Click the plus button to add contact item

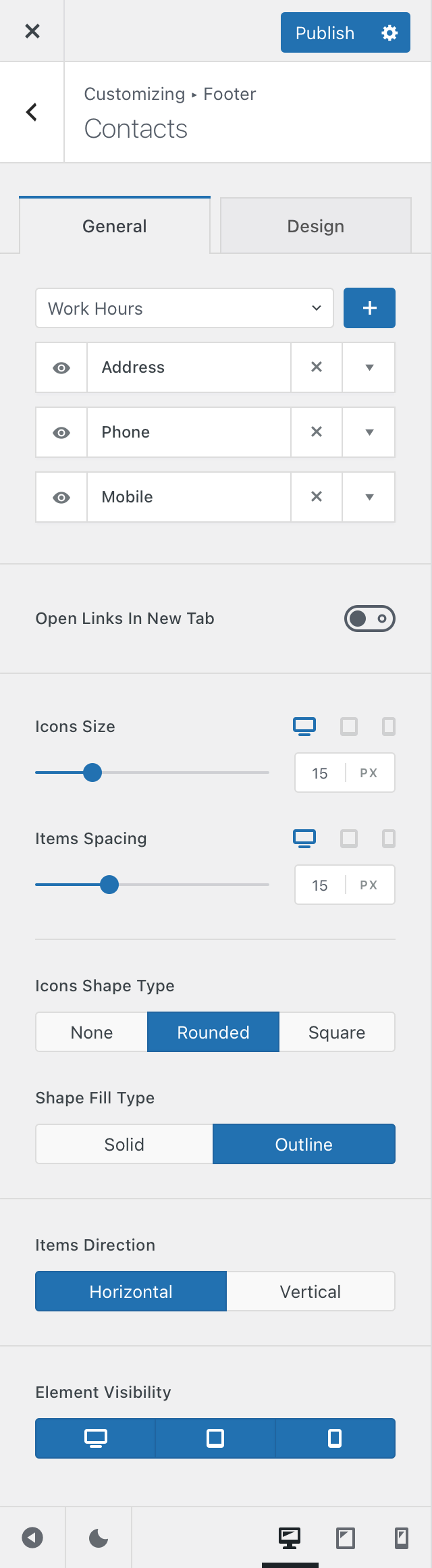[x=369, y=308]
